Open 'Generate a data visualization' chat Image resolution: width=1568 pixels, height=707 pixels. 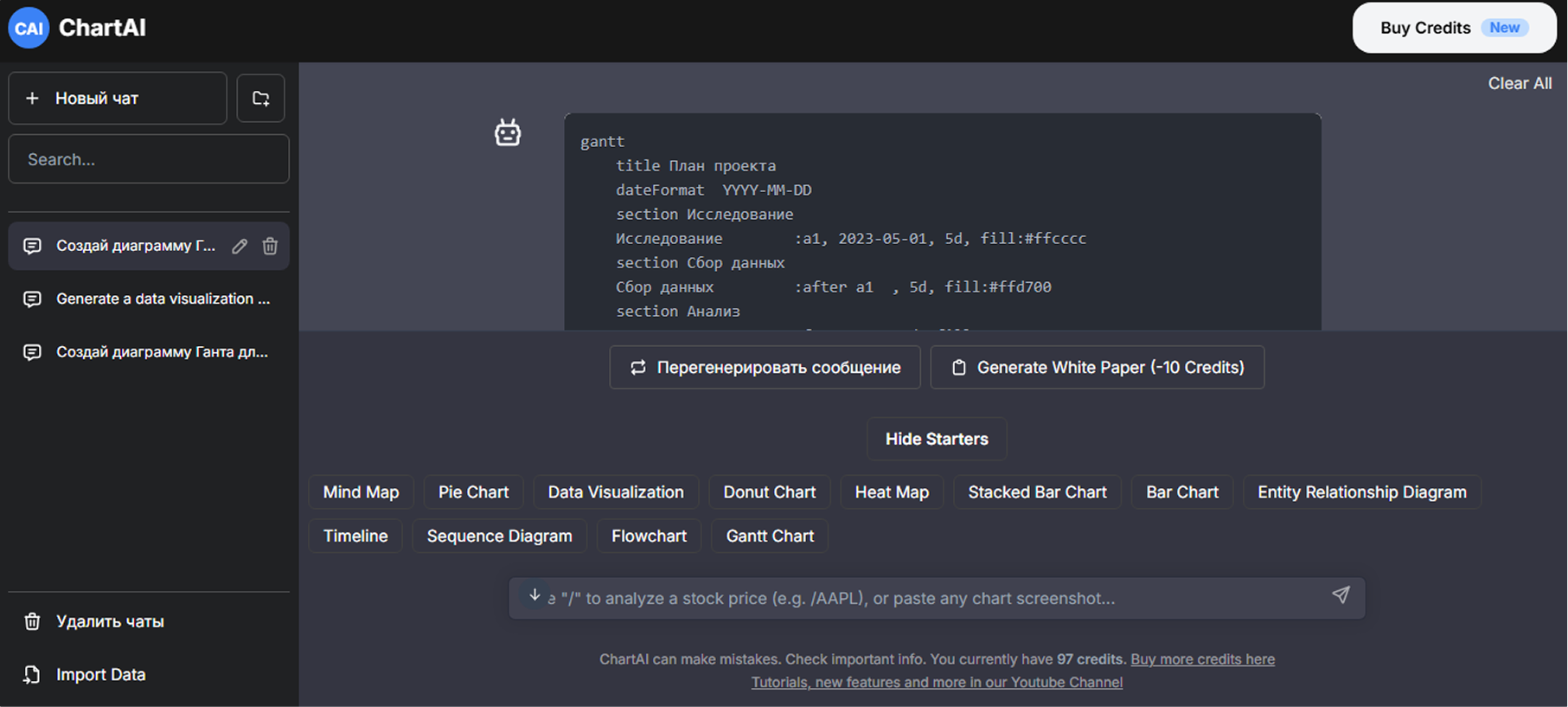click(x=163, y=299)
